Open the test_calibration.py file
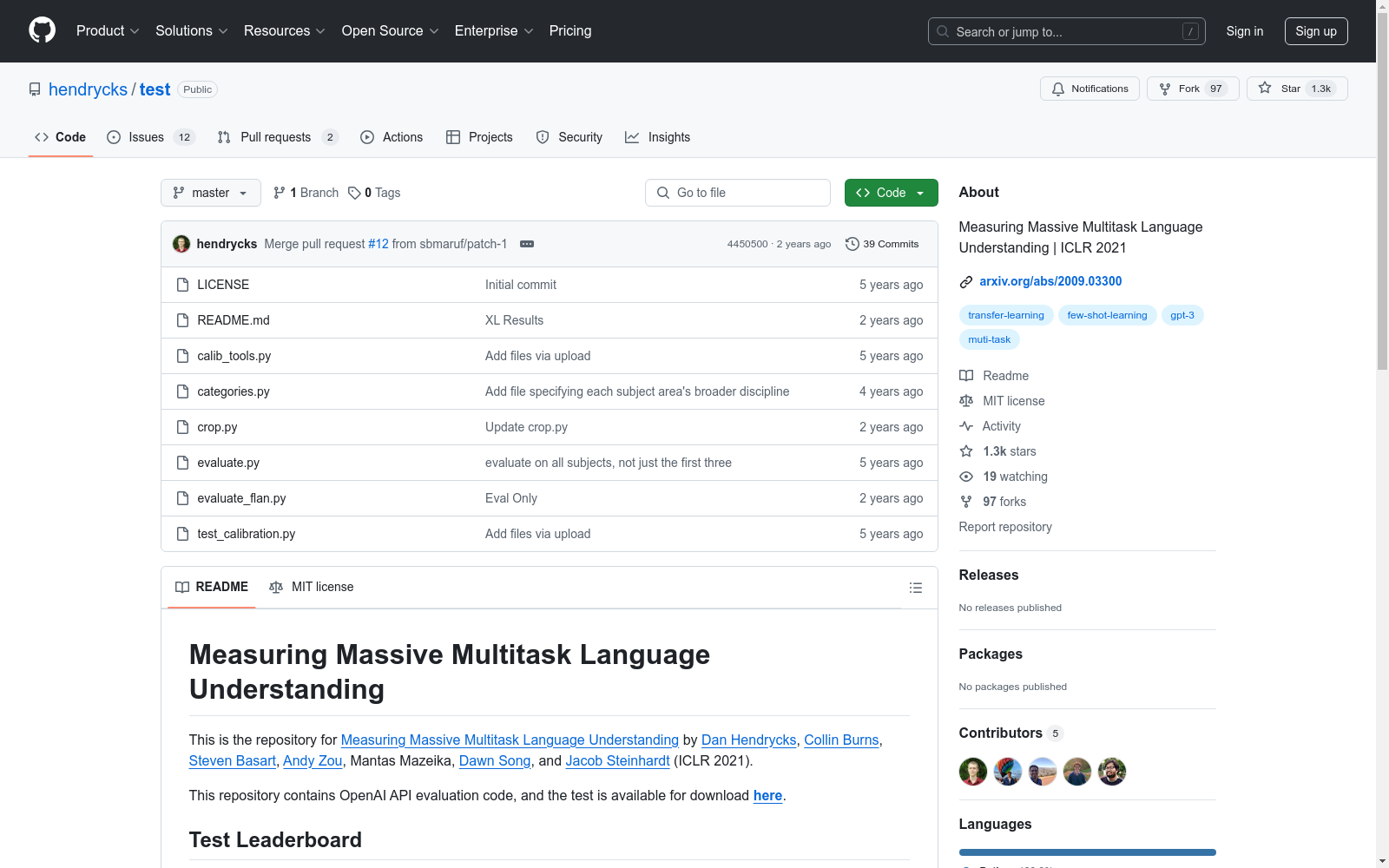This screenshot has height=868, width=1389. pyautogui.click(x=247, y=534)
